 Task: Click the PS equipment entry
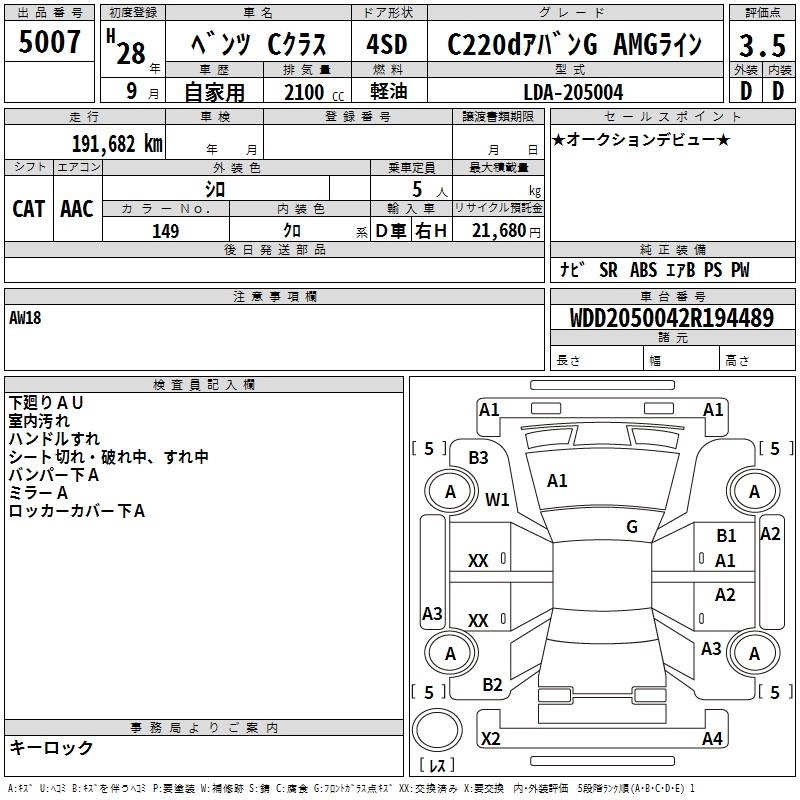tap(713, 270)
